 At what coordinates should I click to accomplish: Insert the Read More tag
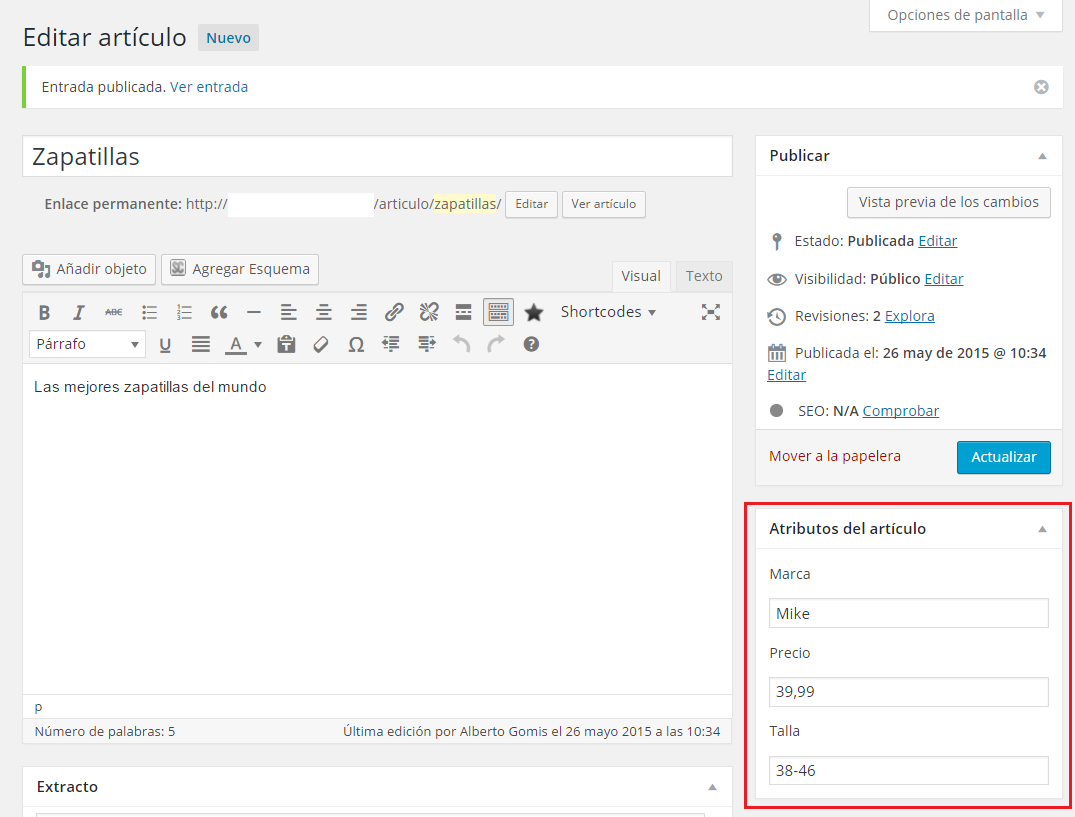pos(463,313)
